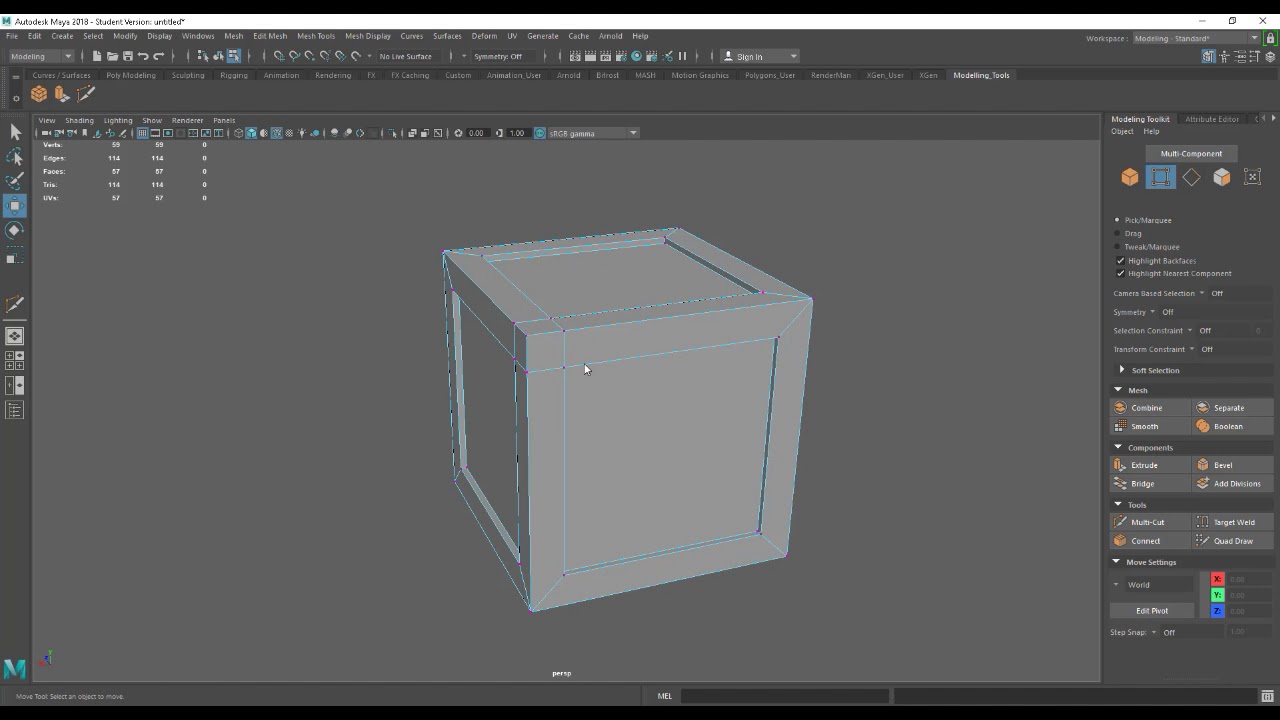Screen dimensions: 1280x720
Task: Open the sRGB gamma view transform dropdown
Action: [592, 133]
